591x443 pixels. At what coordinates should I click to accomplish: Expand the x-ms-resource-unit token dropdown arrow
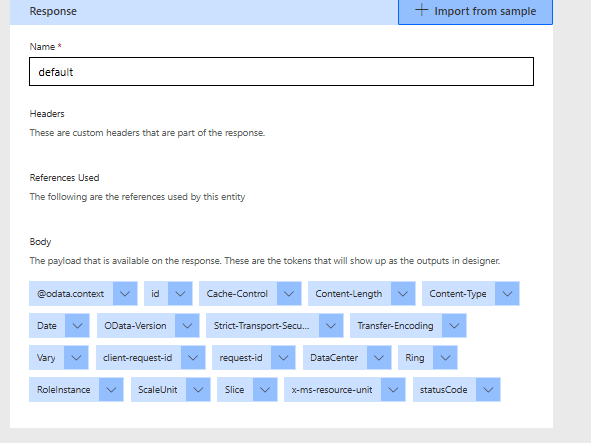point(393,390)
